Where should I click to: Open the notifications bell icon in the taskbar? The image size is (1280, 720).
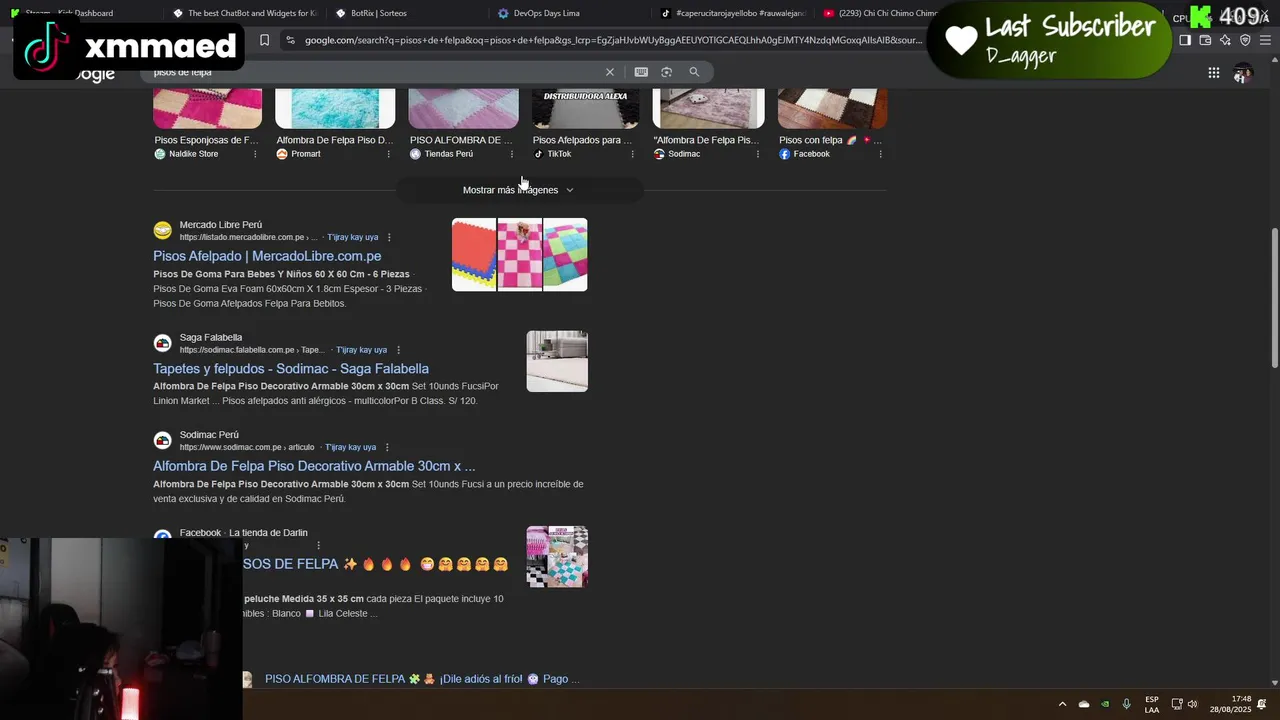[1262, 704]
